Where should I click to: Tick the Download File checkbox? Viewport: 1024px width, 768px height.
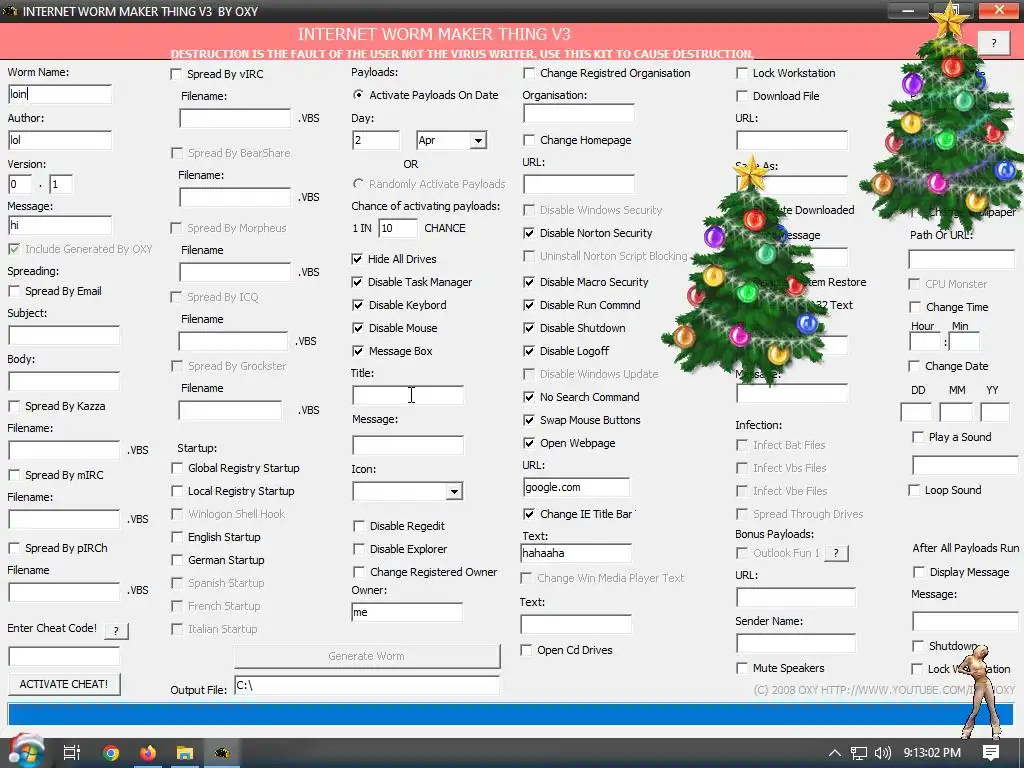pos(742,96)
